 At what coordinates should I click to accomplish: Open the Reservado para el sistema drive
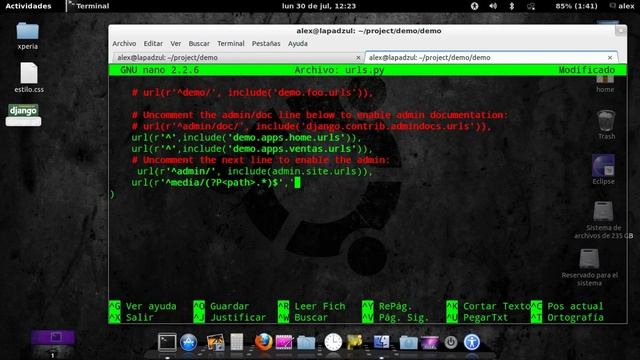[589, 267]
